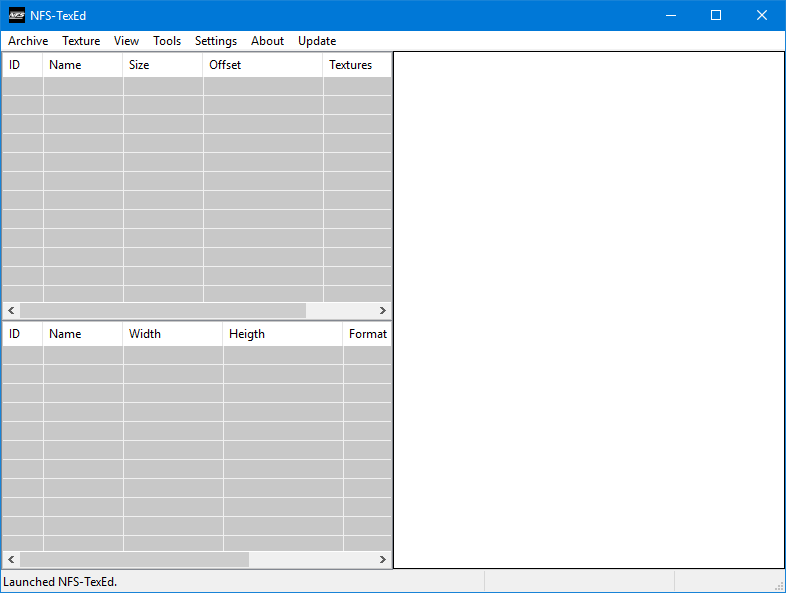Screen dimensions: 786x593
Task: Sort archive list by Offset column
Action: coord(262,65)
